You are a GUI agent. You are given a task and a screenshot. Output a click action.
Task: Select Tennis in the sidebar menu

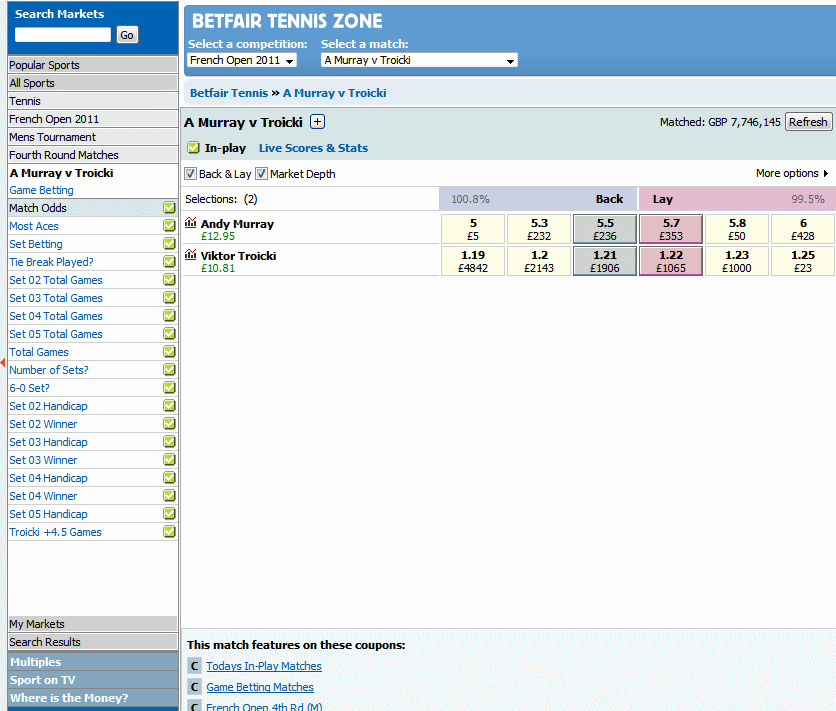point(93,101)
